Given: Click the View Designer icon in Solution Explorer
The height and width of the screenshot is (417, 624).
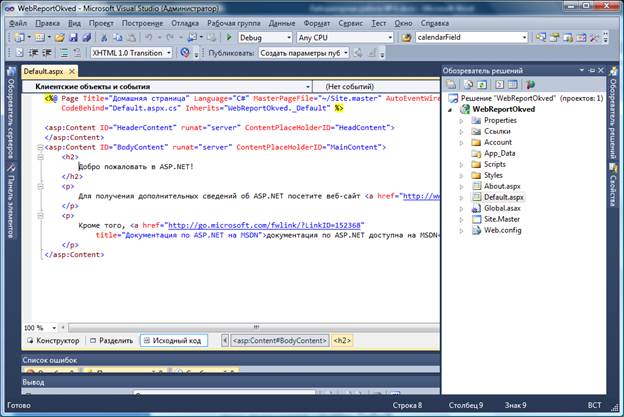Looking at the screenshot, I should point(513,84).
